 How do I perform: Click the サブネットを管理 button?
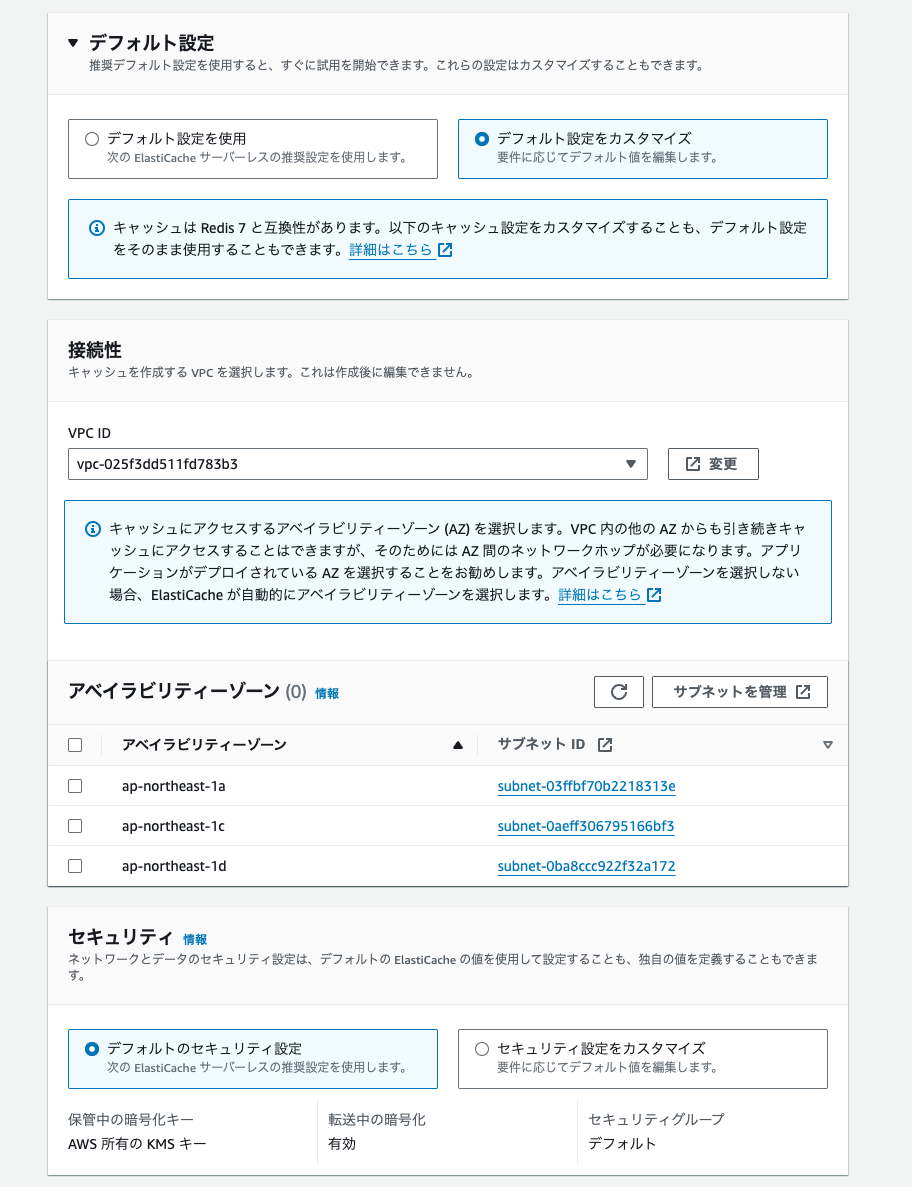(x=740, y=692)
